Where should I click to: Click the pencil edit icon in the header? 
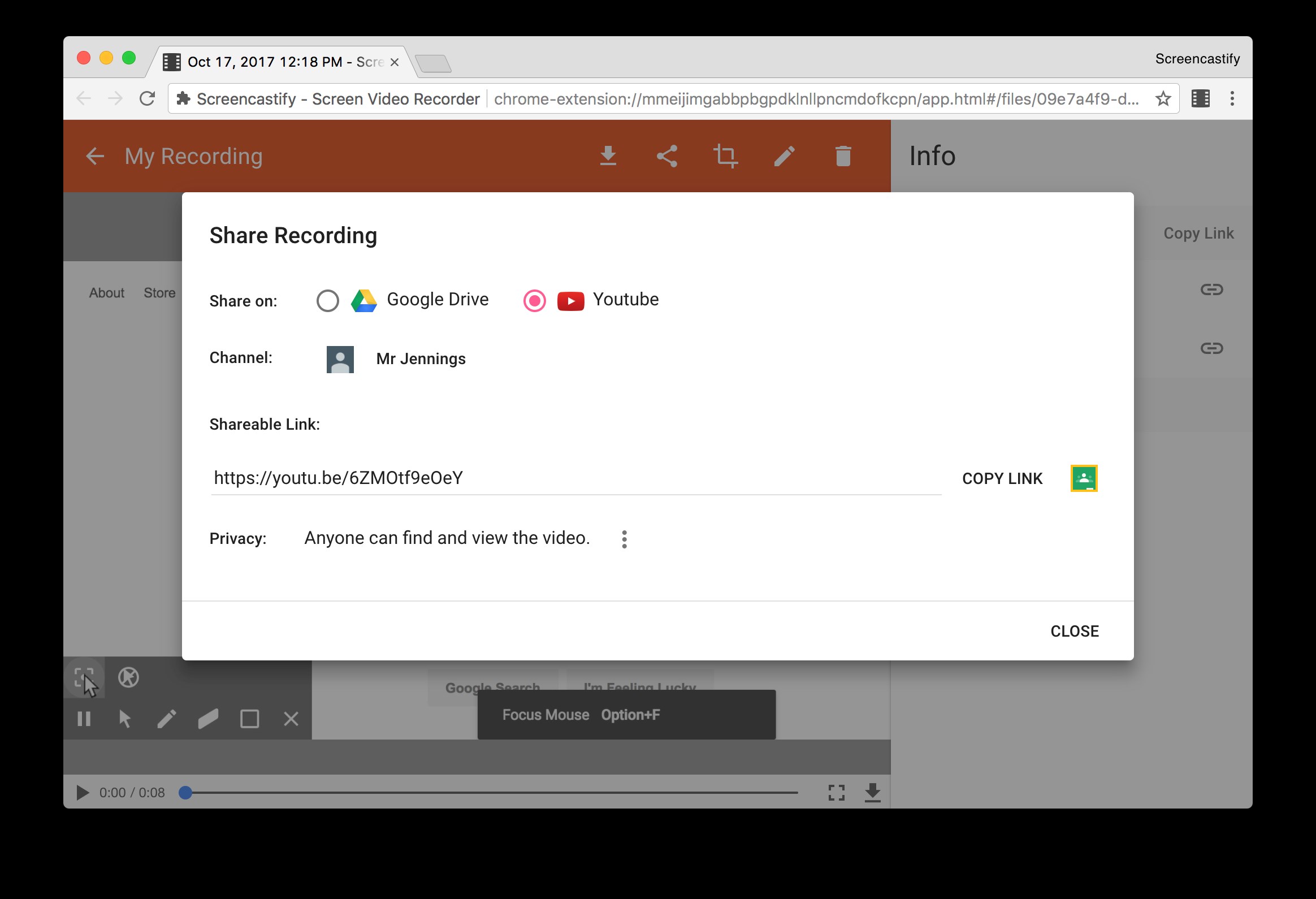[784, 157]
